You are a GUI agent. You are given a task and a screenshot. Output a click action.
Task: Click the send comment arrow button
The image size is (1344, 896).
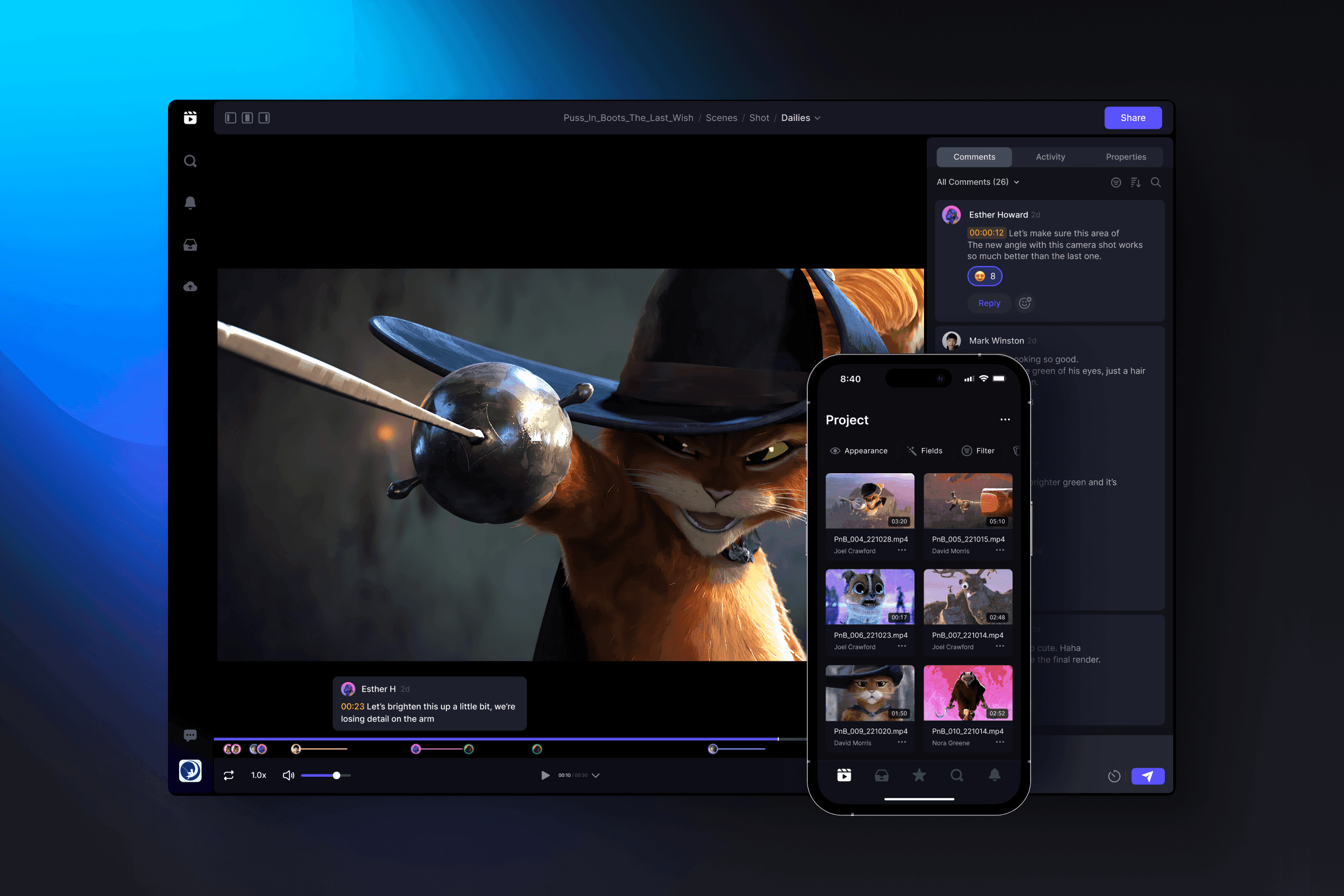[1147, 776]
